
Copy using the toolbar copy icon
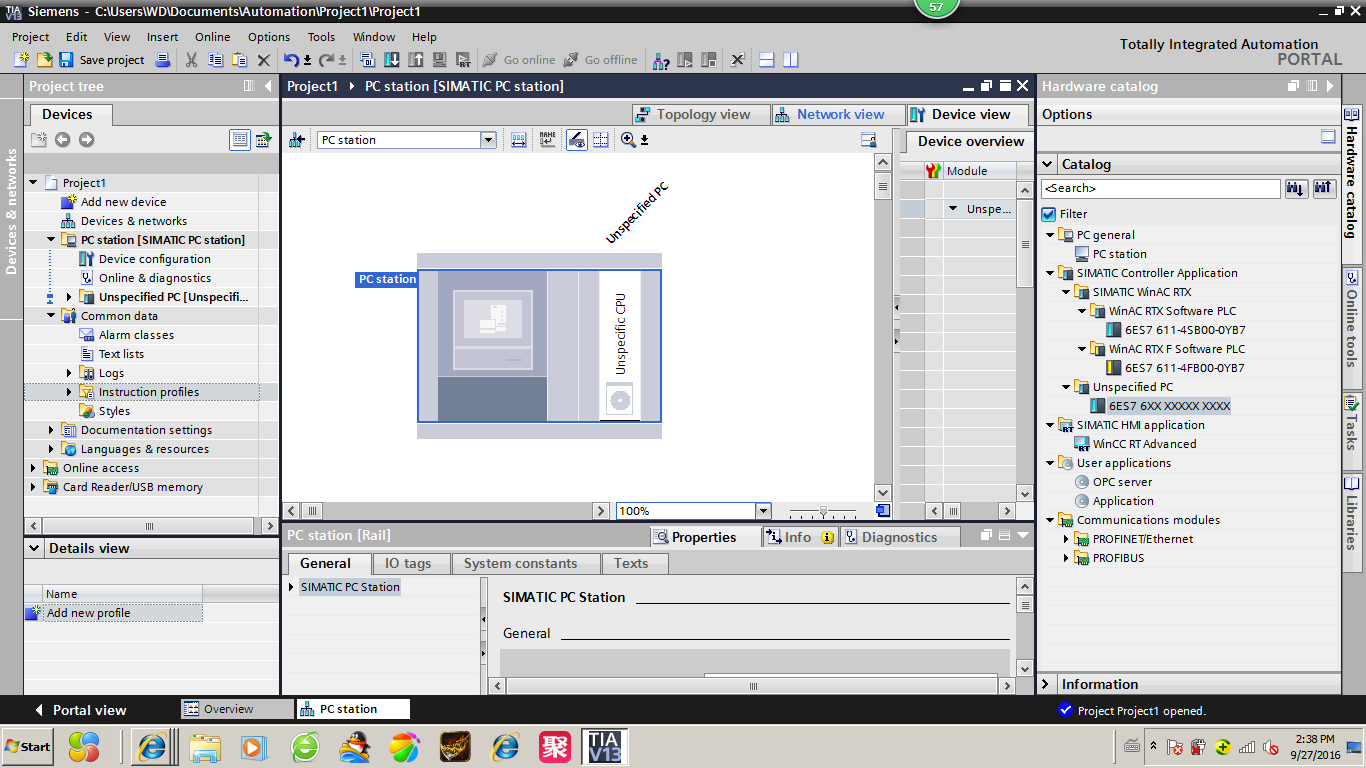tap(215, 60)
